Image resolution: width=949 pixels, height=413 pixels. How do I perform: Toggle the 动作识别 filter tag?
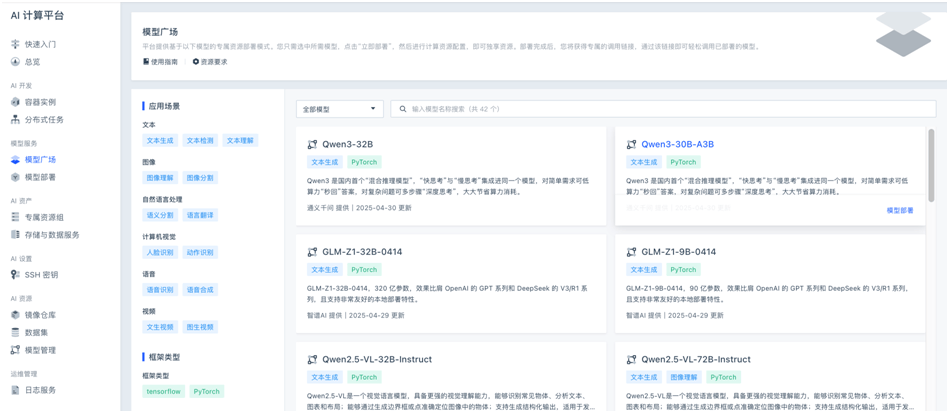point(200,253)
